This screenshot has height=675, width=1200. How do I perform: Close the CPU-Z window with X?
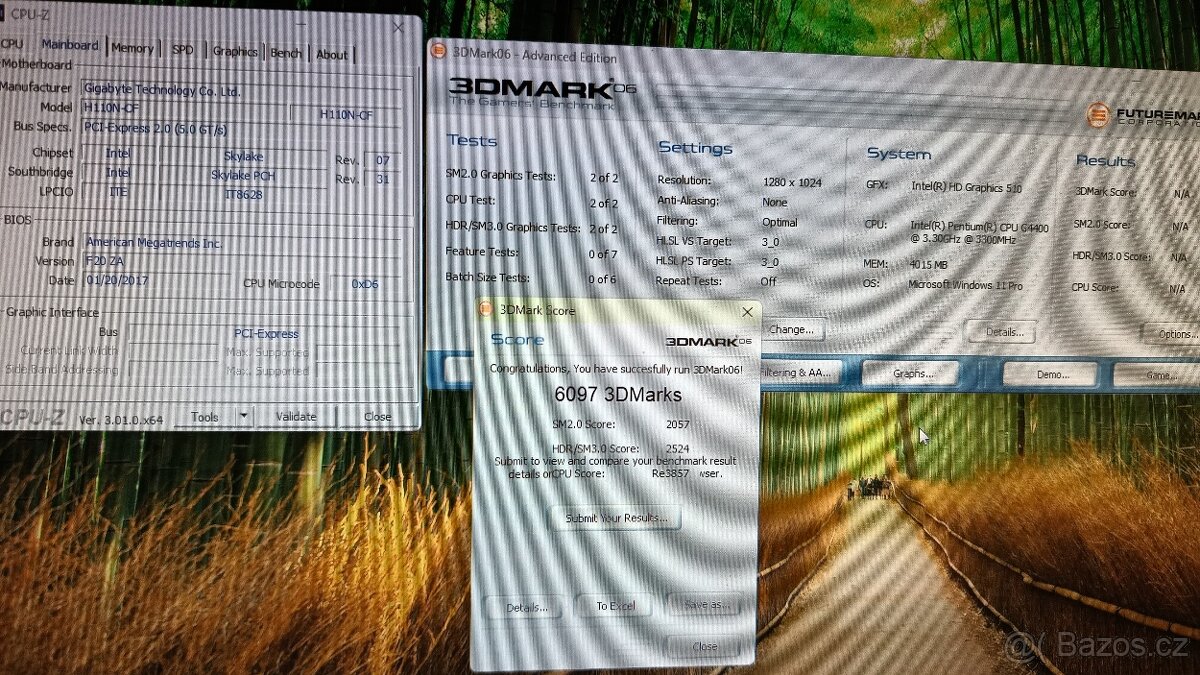[398, 28]
